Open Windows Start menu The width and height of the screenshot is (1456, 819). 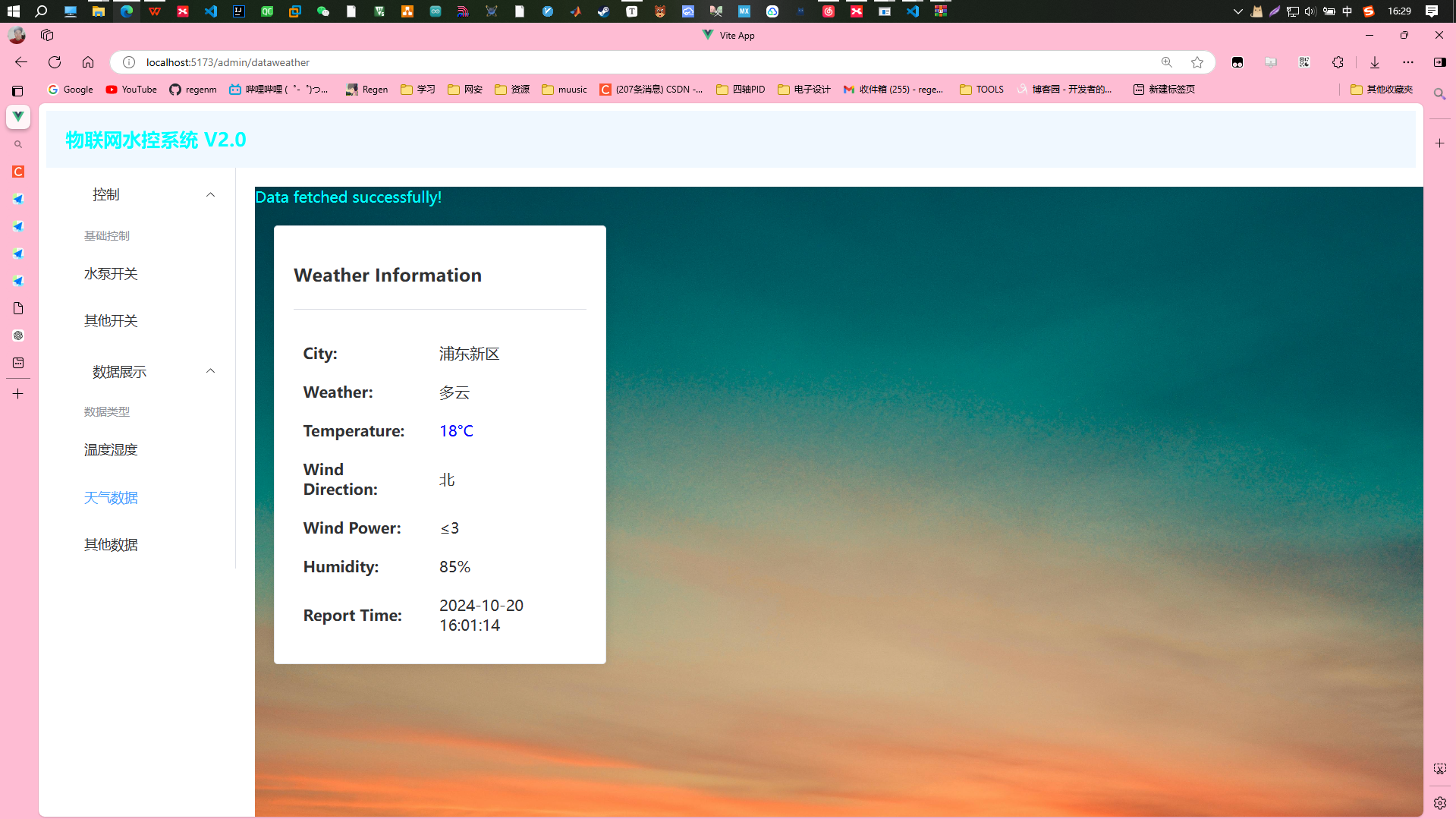13,11
